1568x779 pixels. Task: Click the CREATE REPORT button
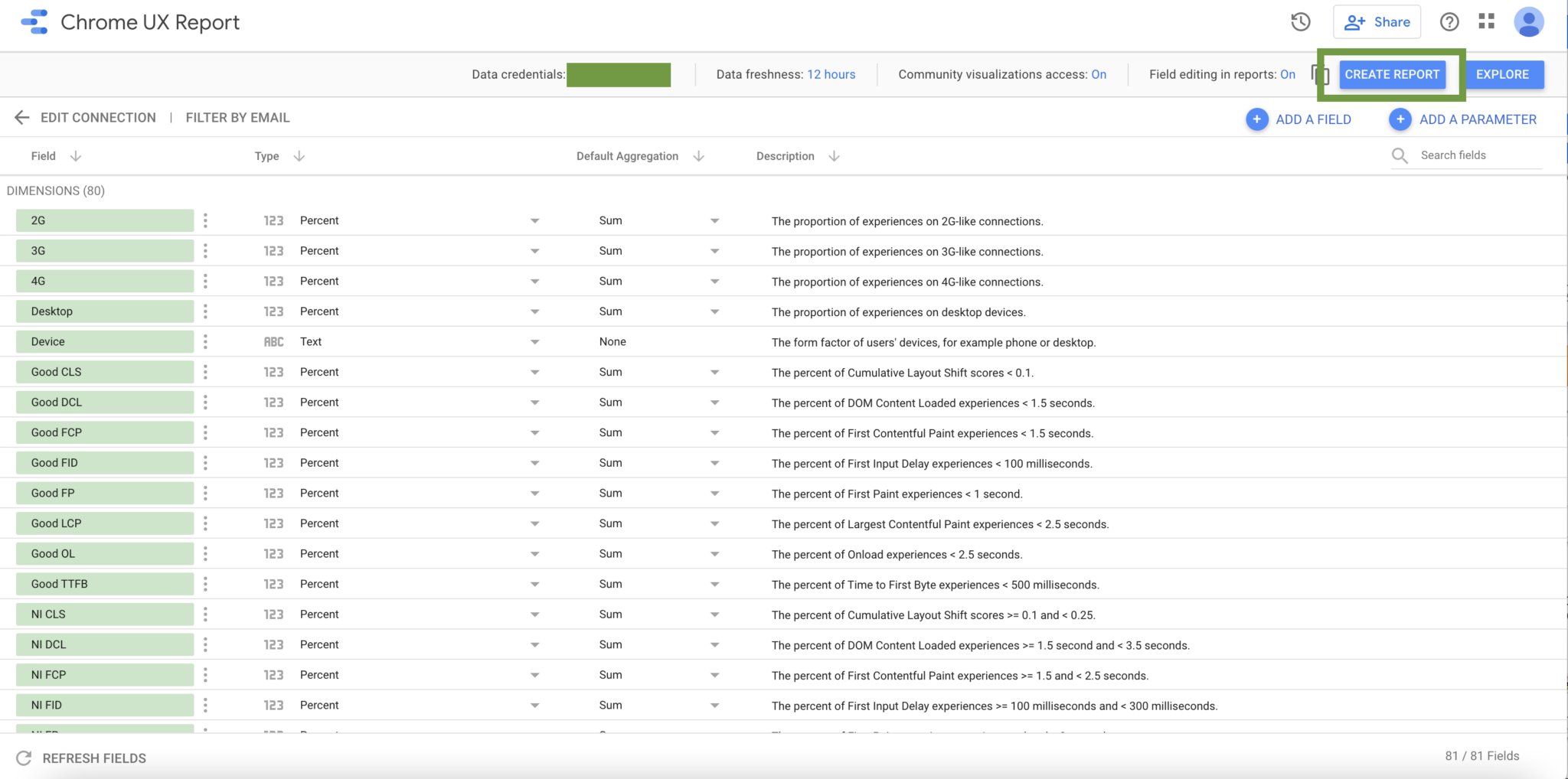coord(1392,74)
